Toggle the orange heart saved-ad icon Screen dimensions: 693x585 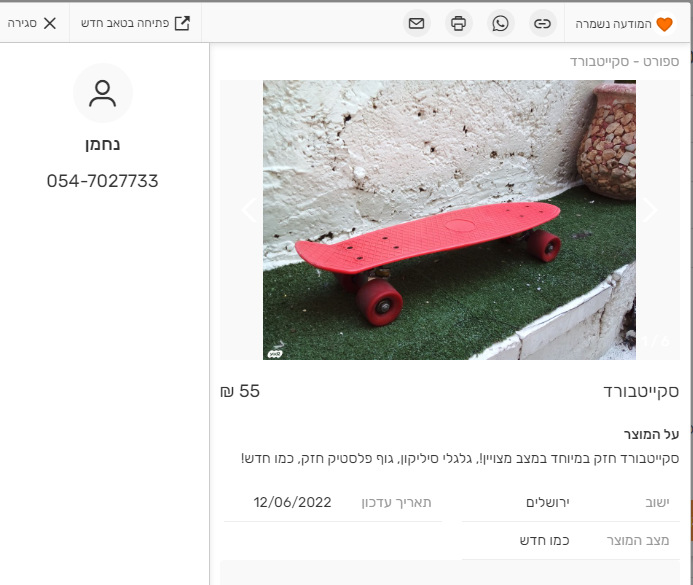coord(664,24)
